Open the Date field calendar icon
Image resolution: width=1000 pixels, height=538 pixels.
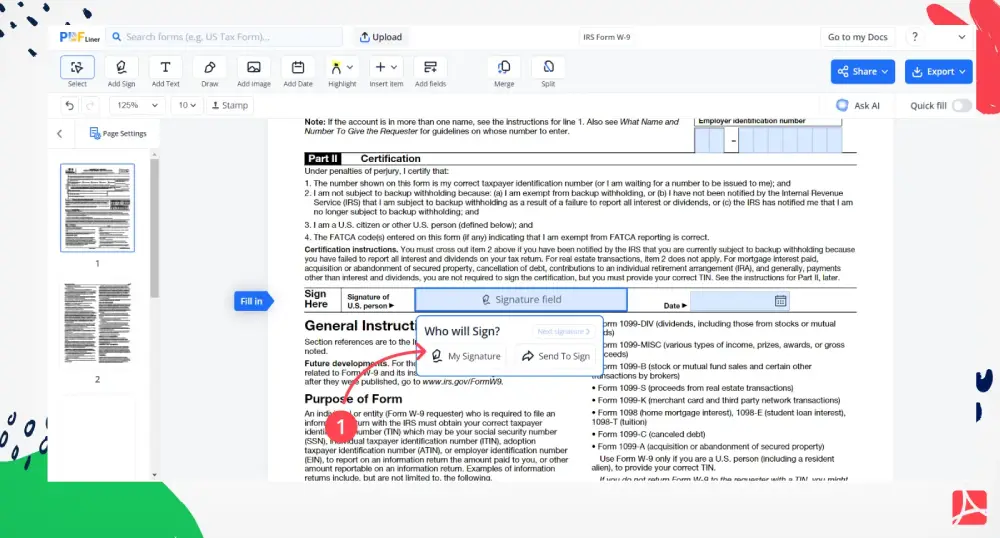tap(780, 300)
